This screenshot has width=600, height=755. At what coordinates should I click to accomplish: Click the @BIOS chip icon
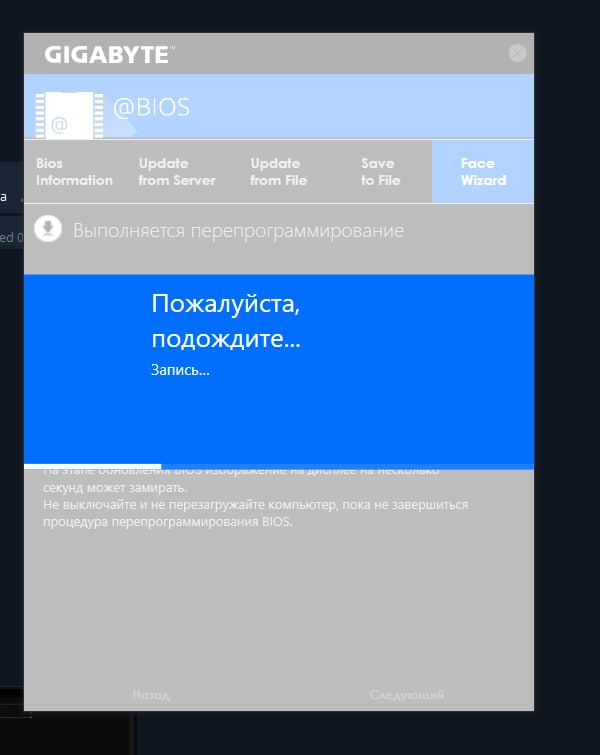(69, 115)
